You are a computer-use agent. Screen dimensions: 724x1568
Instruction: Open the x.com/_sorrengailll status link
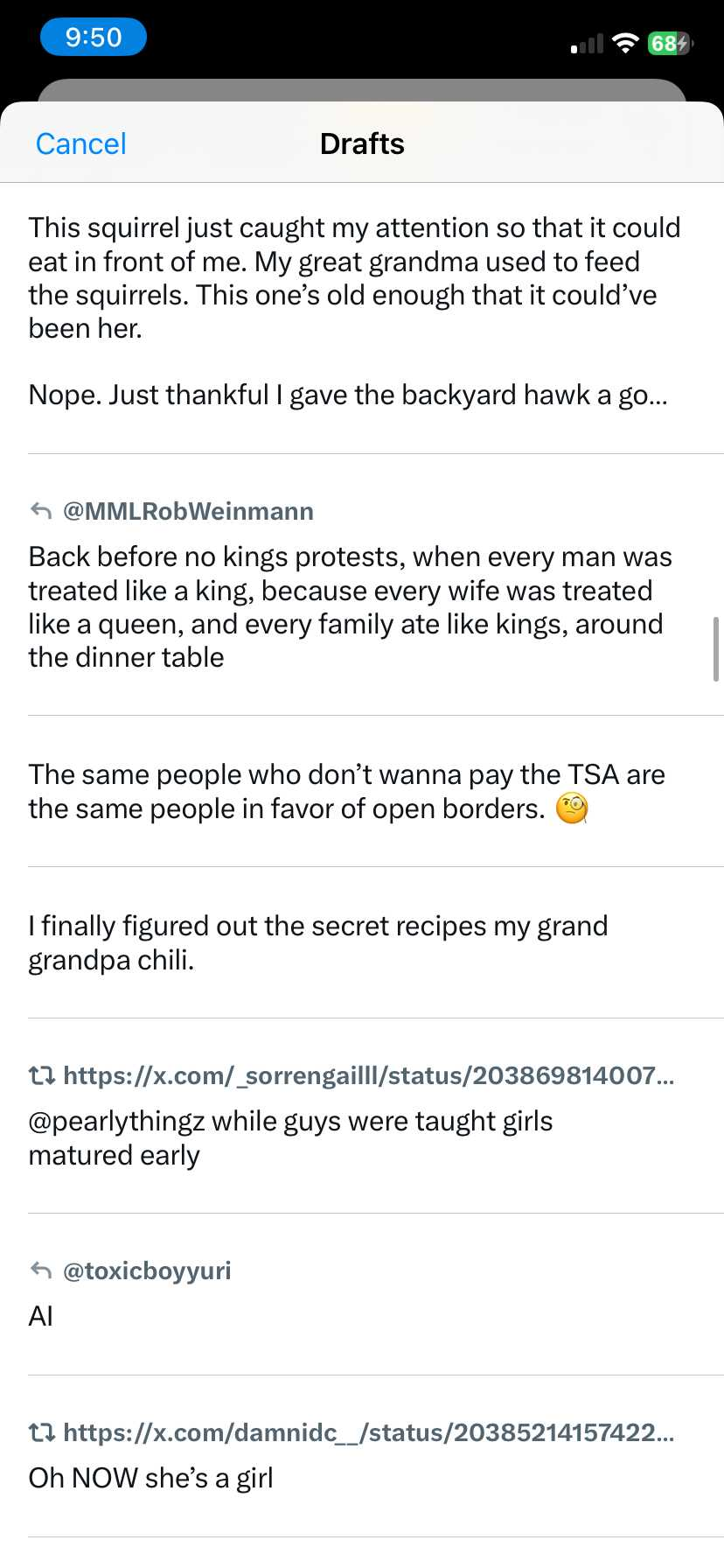pyautogui.click(x=368, y=1075)
